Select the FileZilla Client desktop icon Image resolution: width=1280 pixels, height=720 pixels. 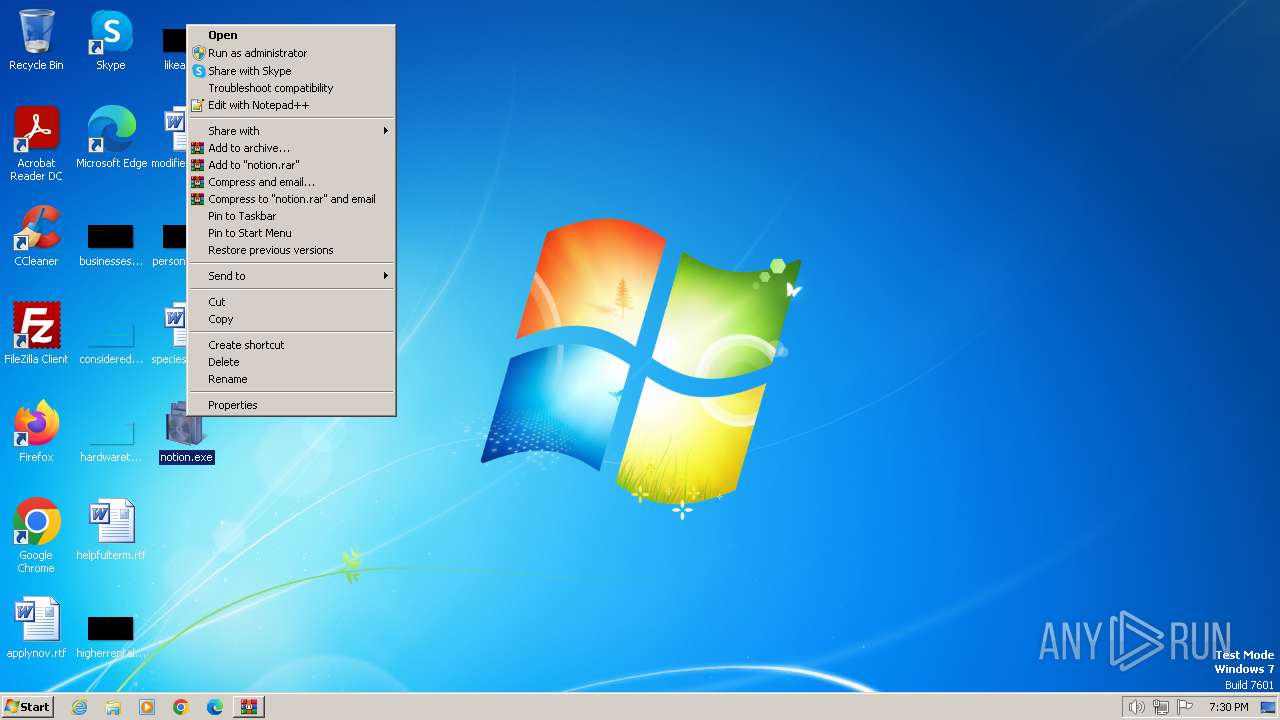pyautogui.click(x=36, y=334)
